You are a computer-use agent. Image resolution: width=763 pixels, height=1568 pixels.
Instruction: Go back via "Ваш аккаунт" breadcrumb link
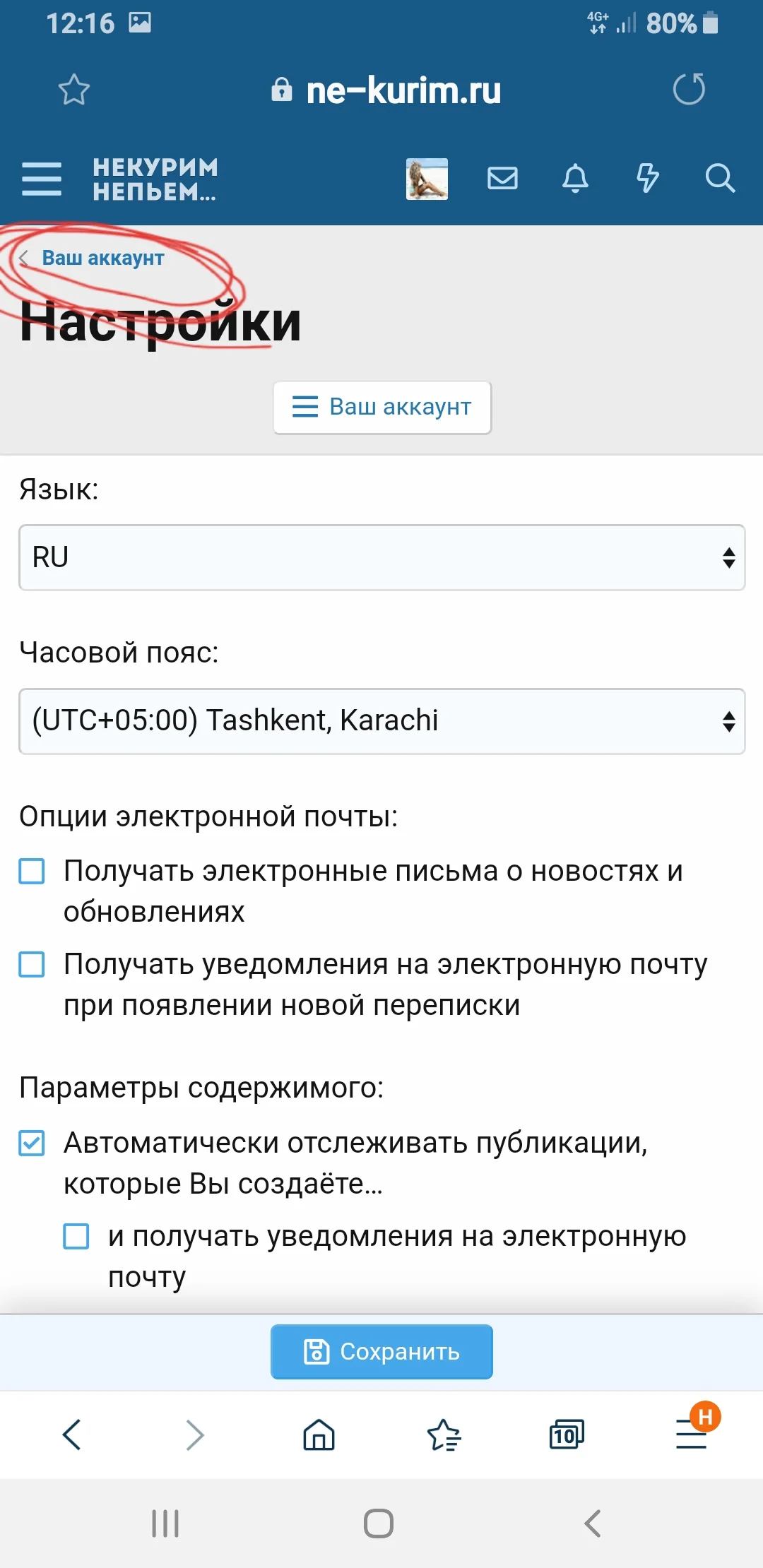tap(102, 259)
